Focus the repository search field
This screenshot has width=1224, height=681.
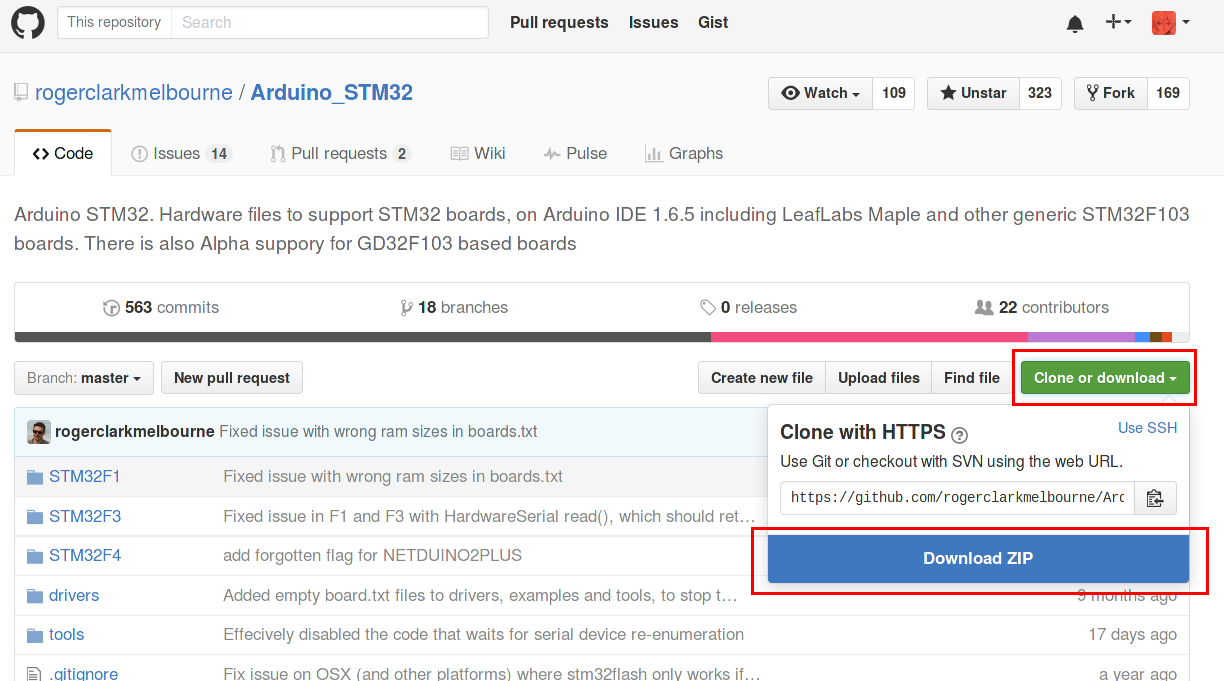330,22
